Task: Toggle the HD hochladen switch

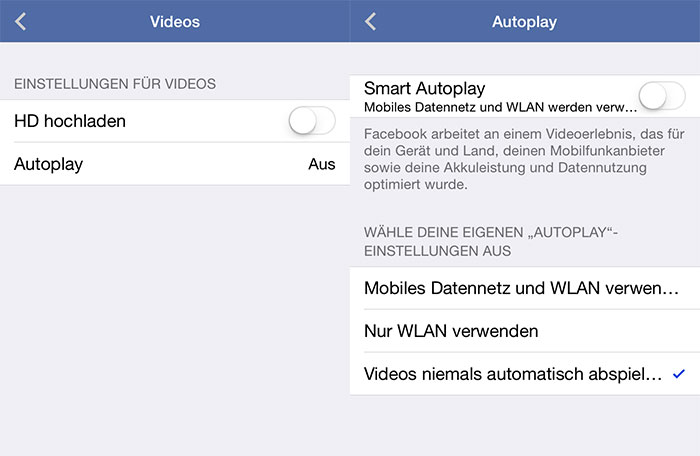Action: (312, 121)
